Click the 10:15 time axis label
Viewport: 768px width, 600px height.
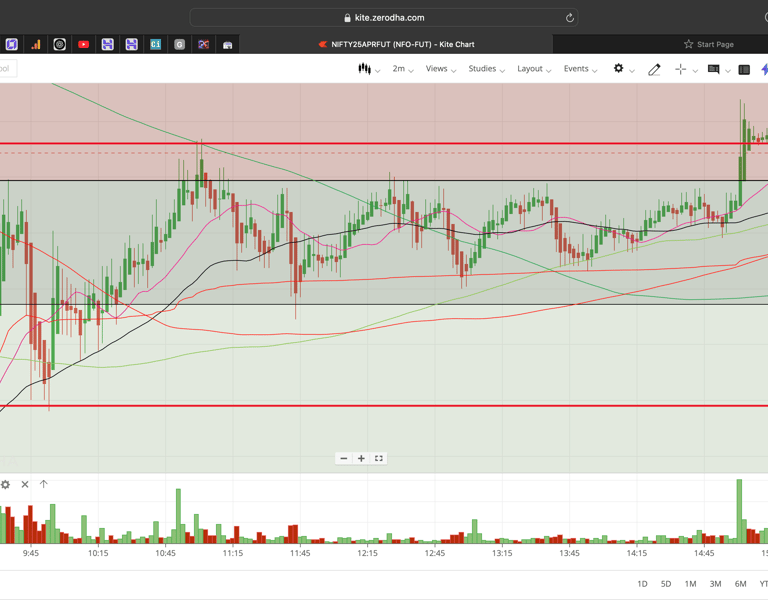click(98, 553)
